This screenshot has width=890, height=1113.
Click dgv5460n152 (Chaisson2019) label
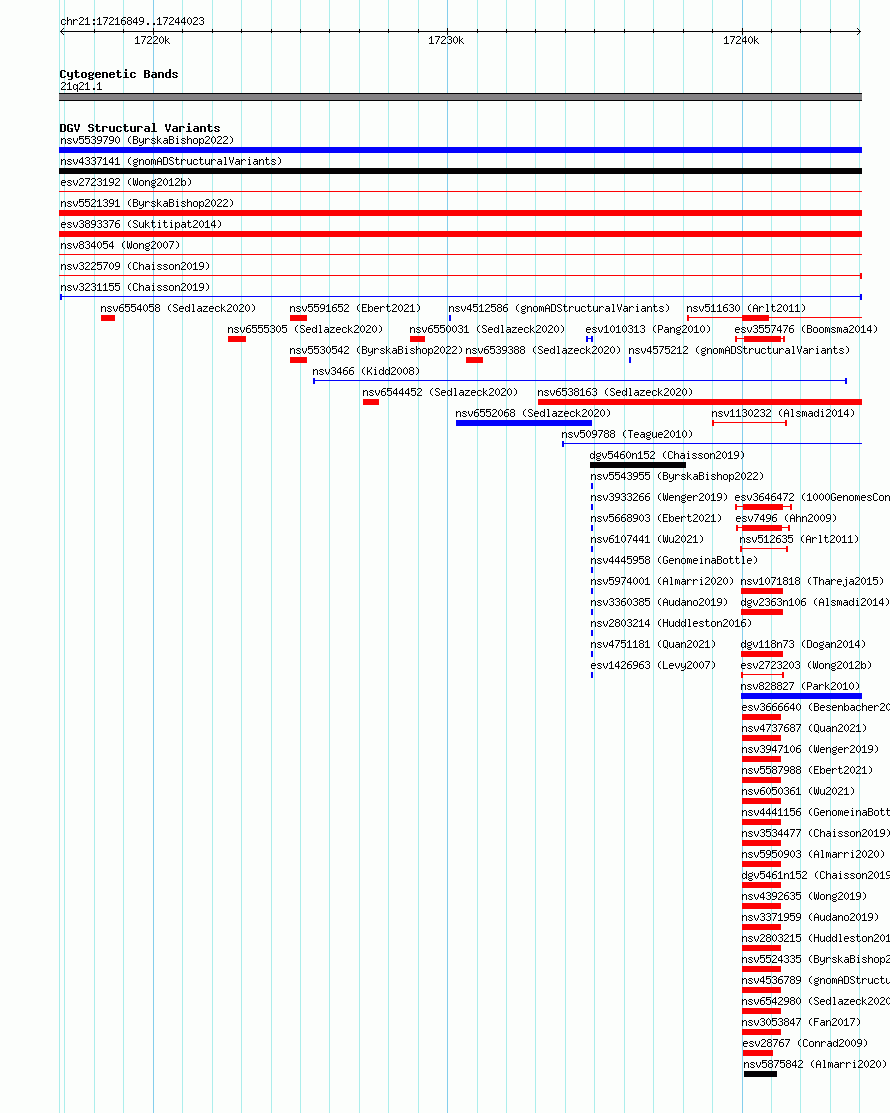667,456
